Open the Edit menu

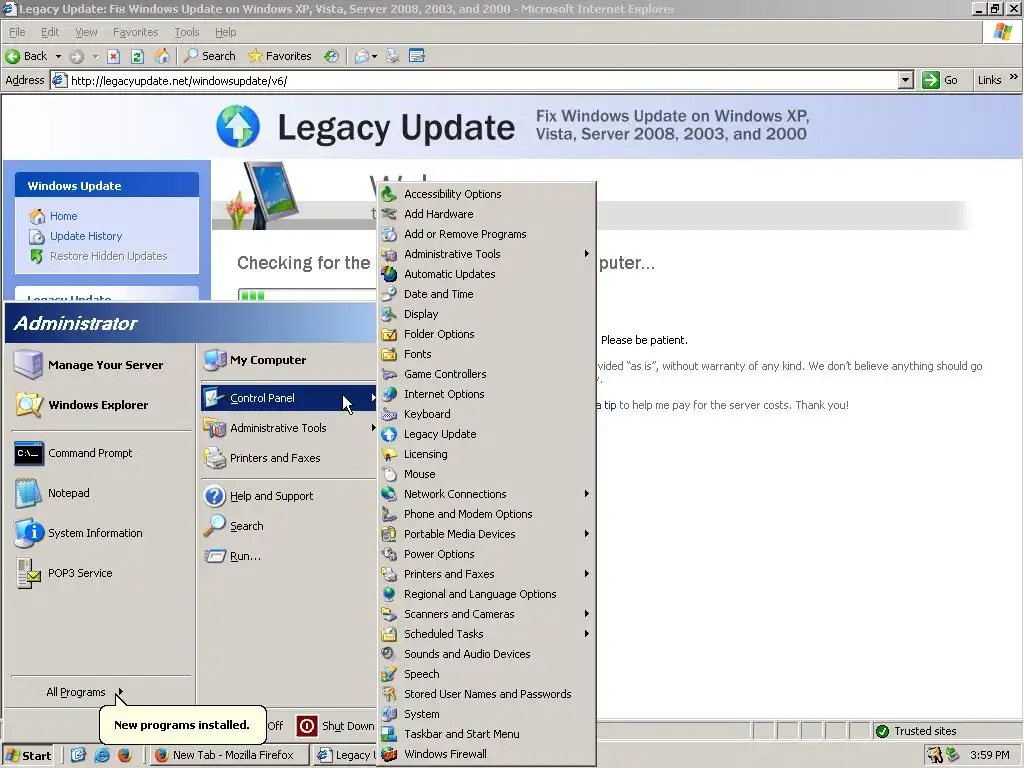click(50, 32)
